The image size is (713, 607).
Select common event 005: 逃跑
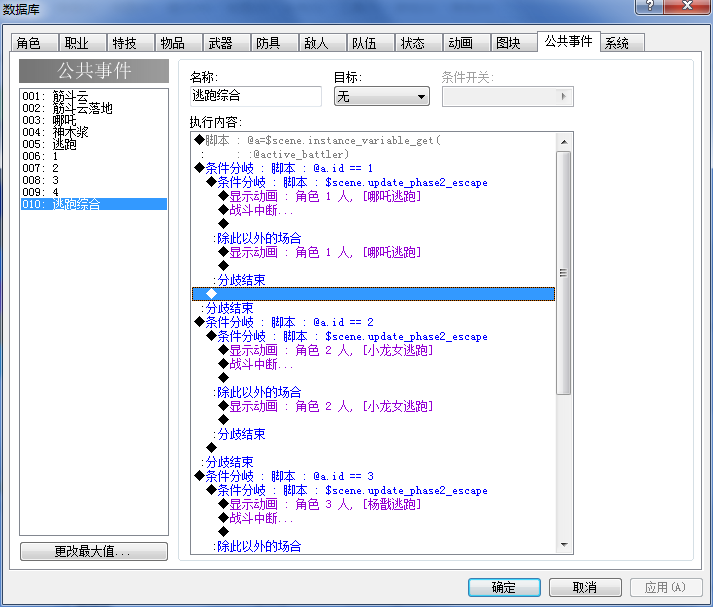coord(94,144)
